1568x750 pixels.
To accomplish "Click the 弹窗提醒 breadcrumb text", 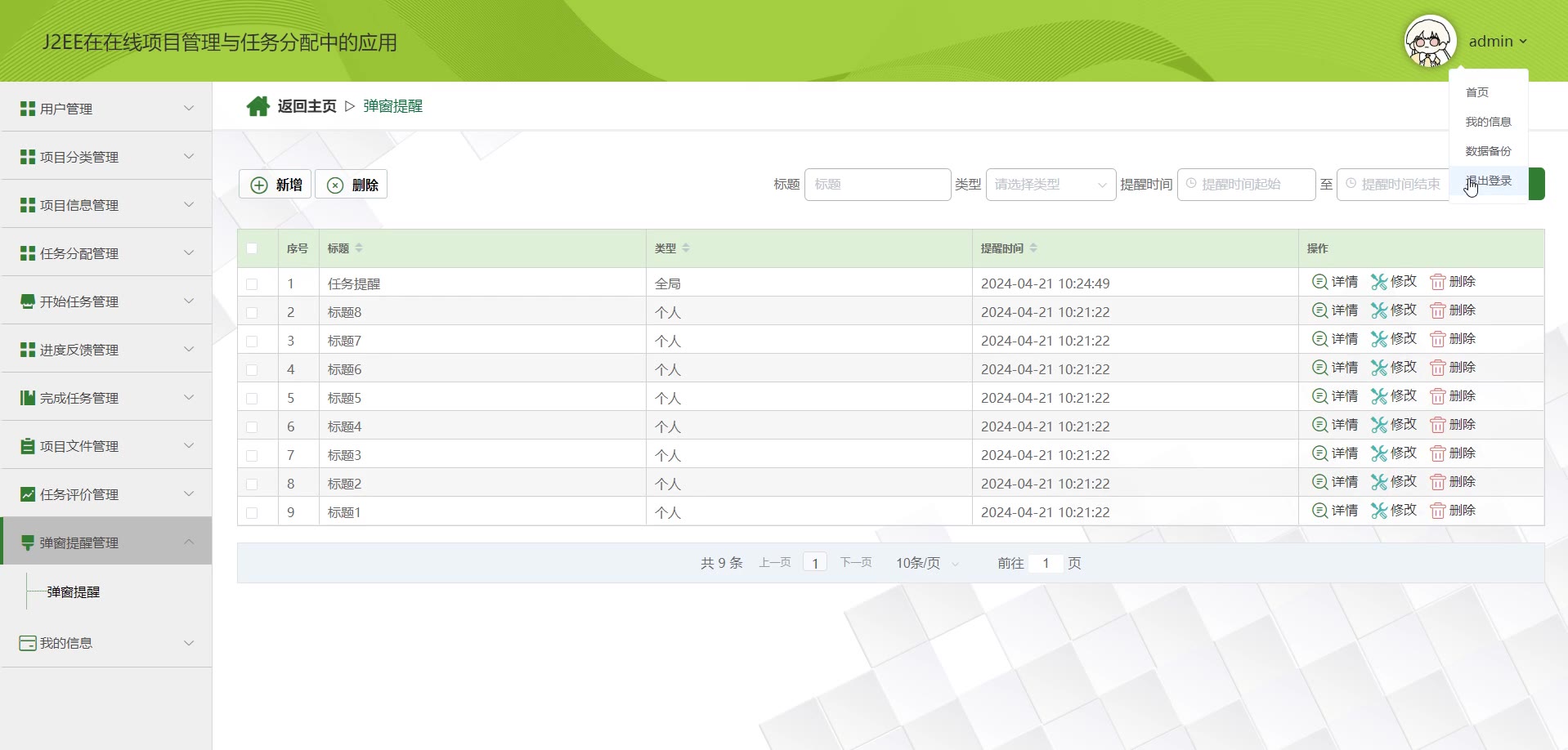I will [393, 106].
